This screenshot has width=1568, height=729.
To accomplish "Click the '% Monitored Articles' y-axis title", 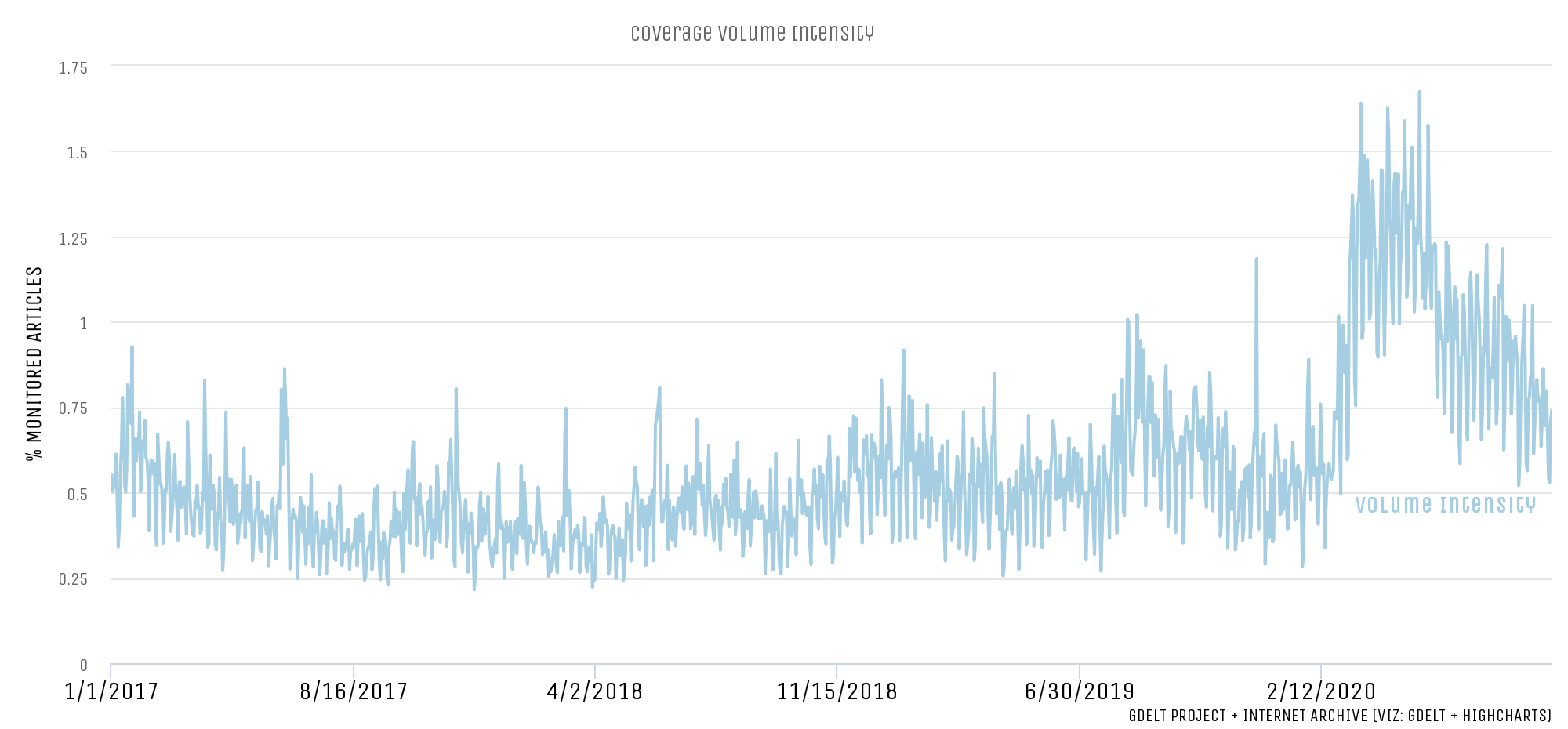I will (34, 364).
